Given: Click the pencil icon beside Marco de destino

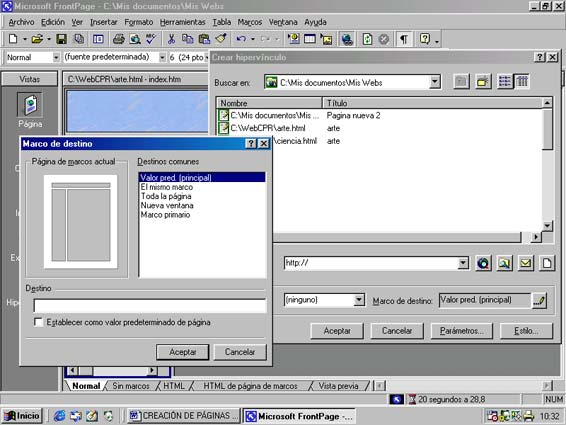Looking at the screenshot, I should click(539, 300).
